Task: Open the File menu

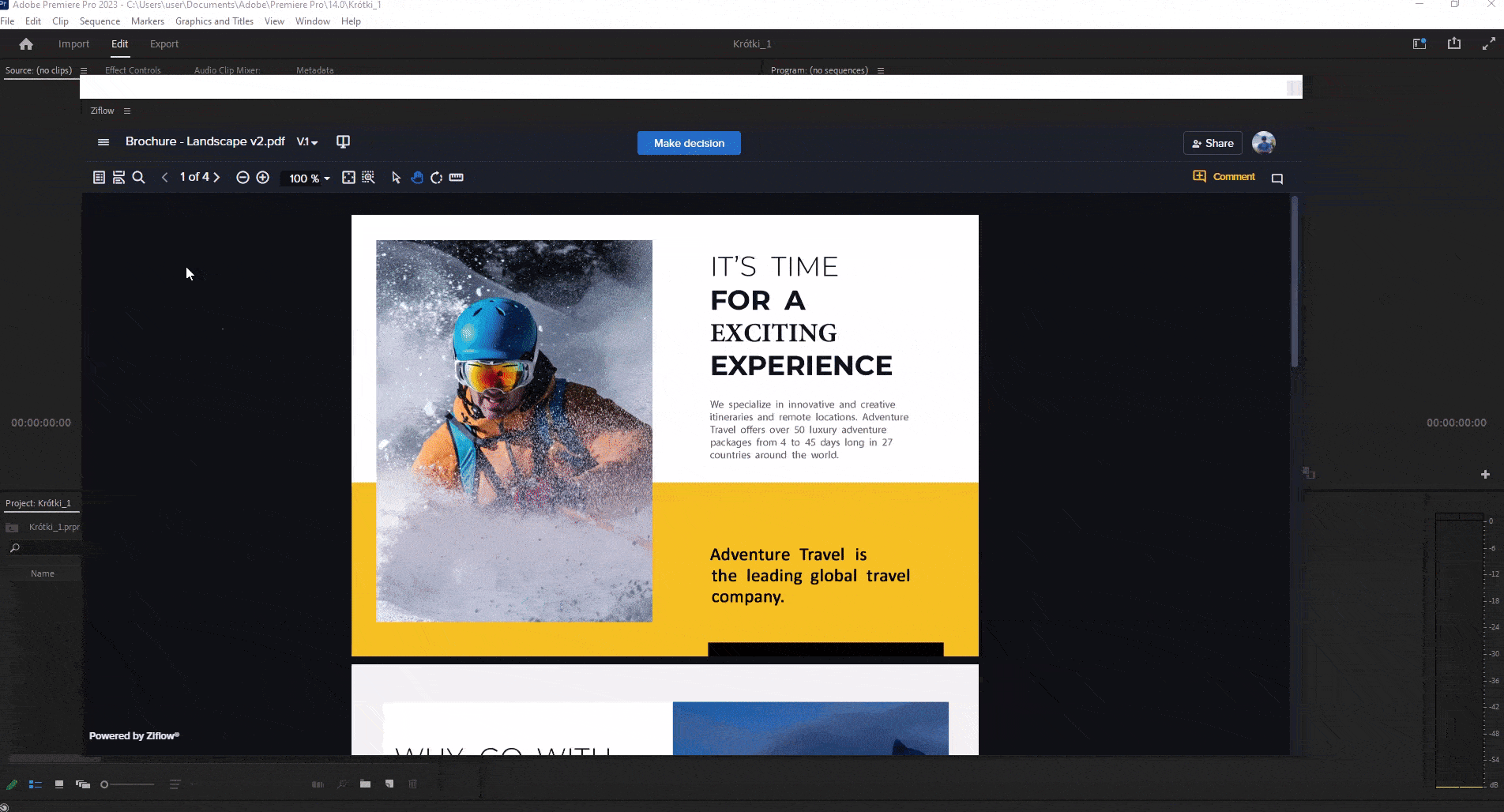Action: (x=7, y=21)
